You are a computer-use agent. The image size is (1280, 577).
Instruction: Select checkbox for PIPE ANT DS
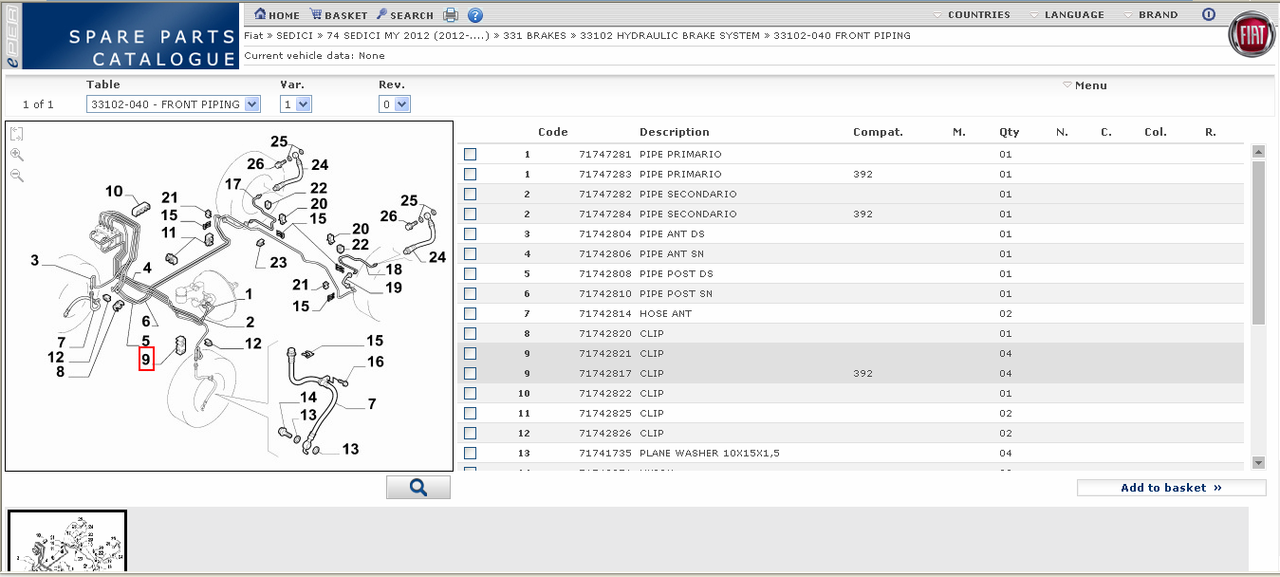pyautogui.click(x=470, y=234)
